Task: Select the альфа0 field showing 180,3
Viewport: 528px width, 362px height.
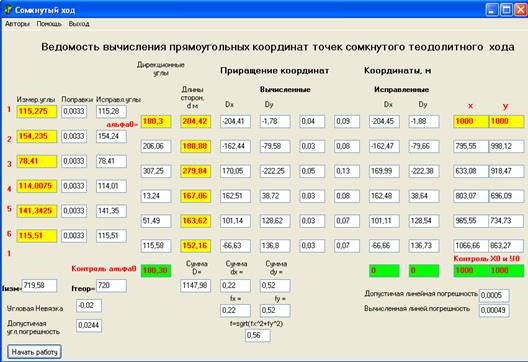Action: [156, 121]
